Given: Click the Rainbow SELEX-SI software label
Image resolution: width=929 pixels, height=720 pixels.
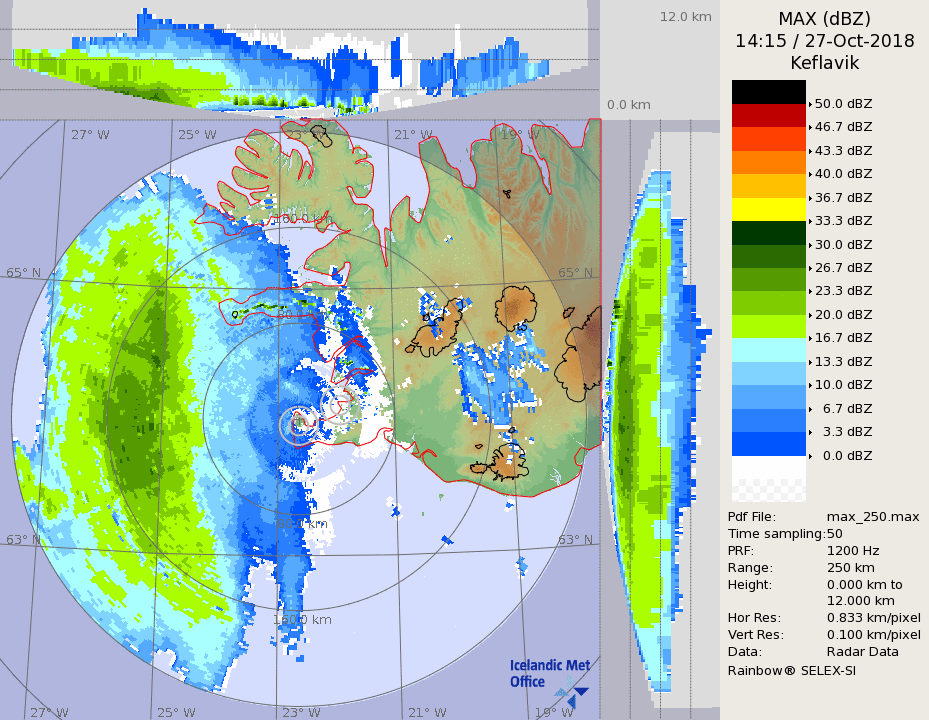Looking at the screenshot, I should 791,670.
